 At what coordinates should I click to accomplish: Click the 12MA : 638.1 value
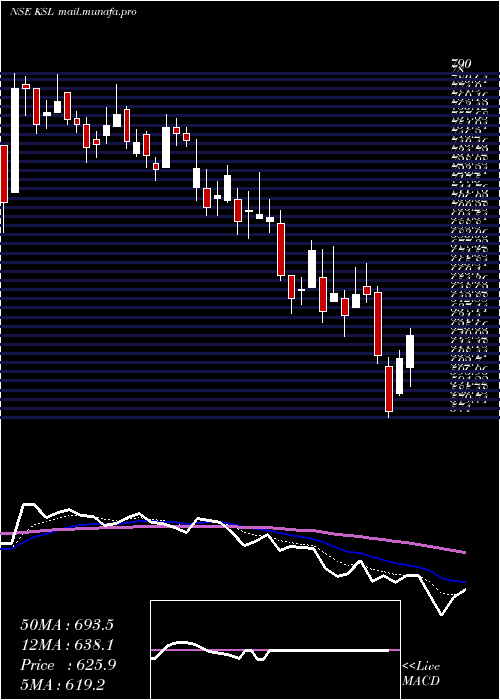coord(67,645)
